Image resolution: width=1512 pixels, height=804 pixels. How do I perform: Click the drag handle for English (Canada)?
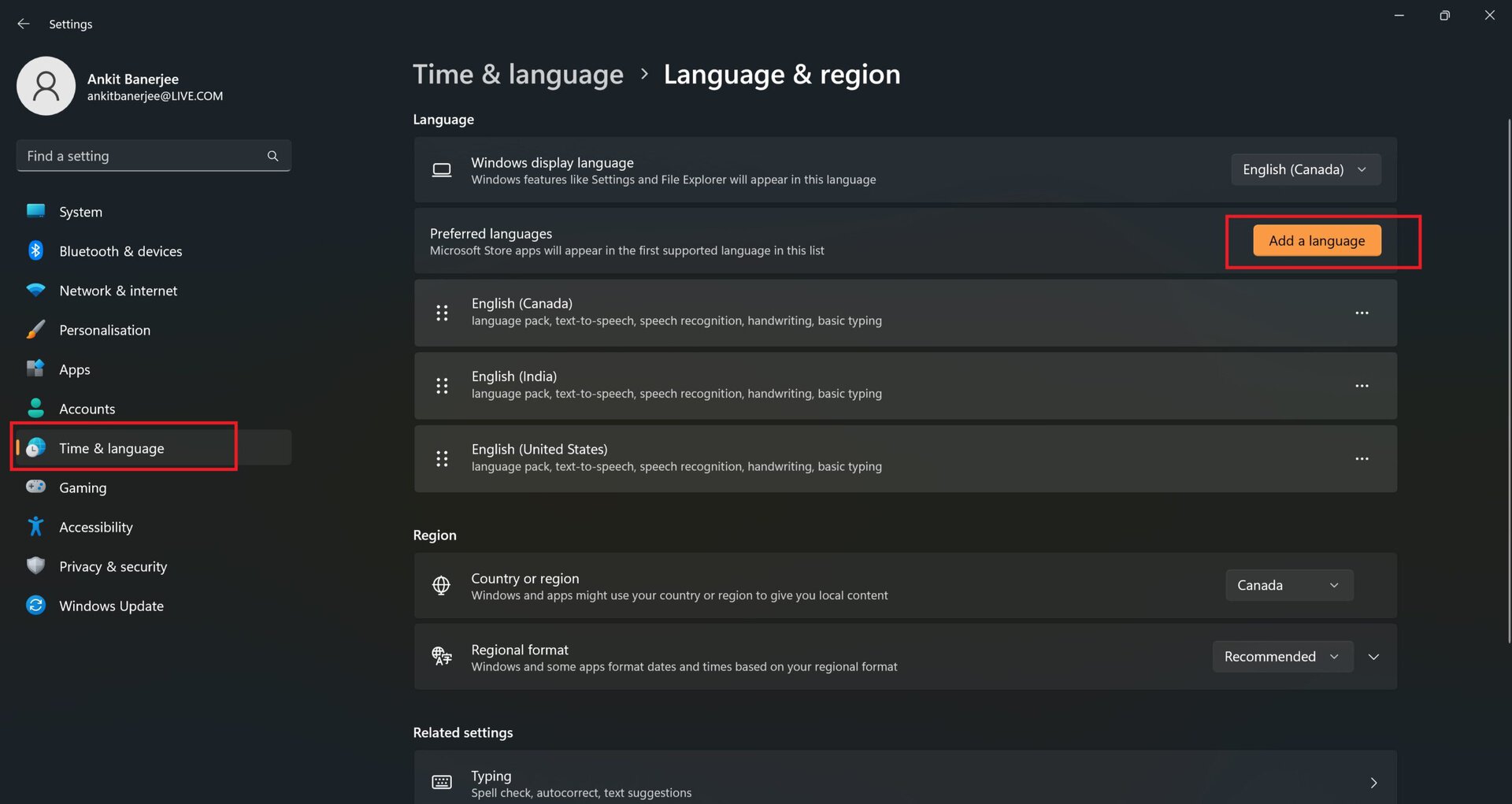pos(442,313)
